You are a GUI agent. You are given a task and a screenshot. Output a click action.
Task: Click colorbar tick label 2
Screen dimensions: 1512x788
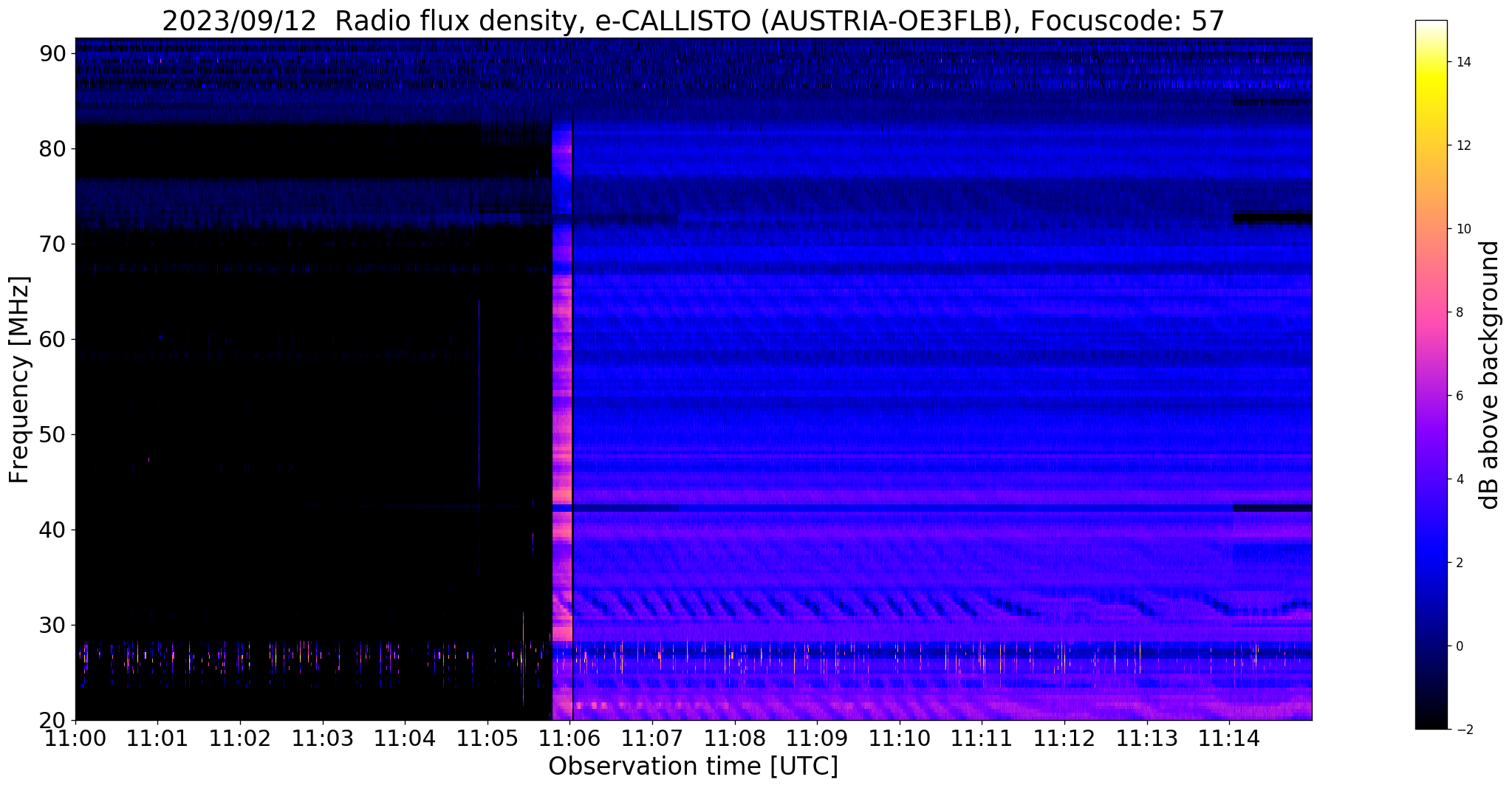[1460, 563]
